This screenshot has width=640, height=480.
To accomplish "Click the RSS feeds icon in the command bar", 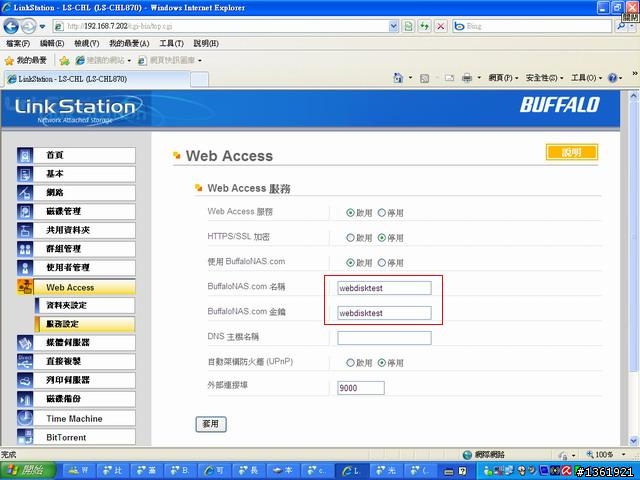I will 424,78.
